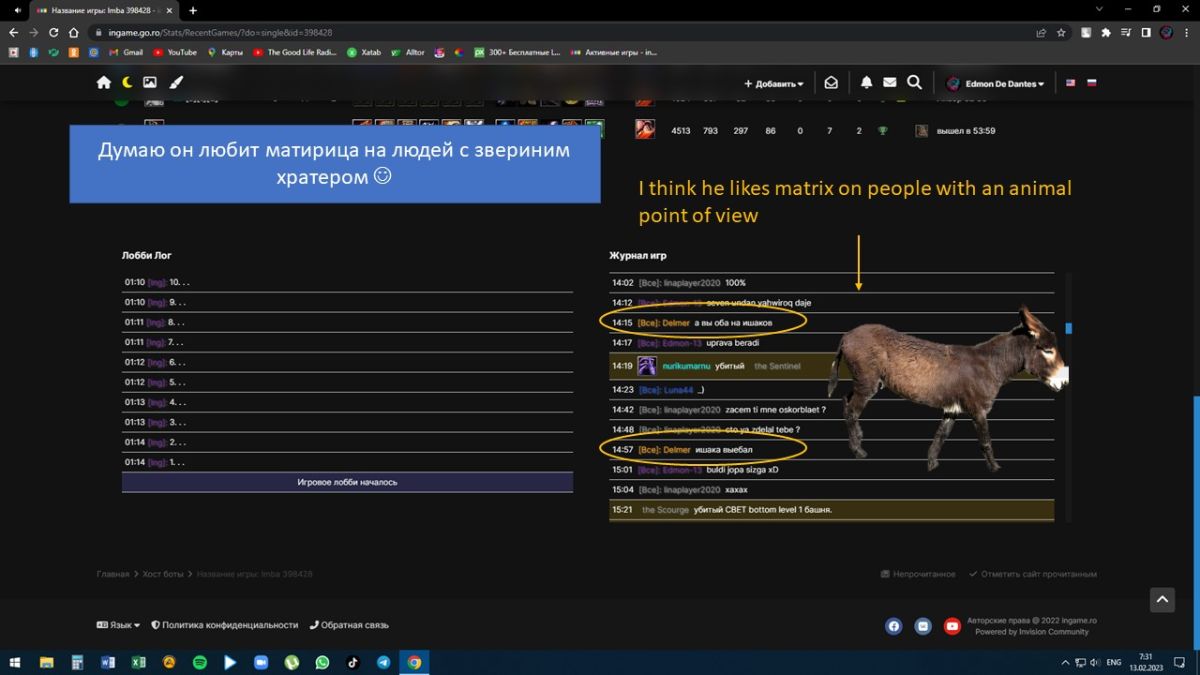Viewport: 1200px width, 675px height.
Task: Switch language using the Russian flag
Action: 1091,83
